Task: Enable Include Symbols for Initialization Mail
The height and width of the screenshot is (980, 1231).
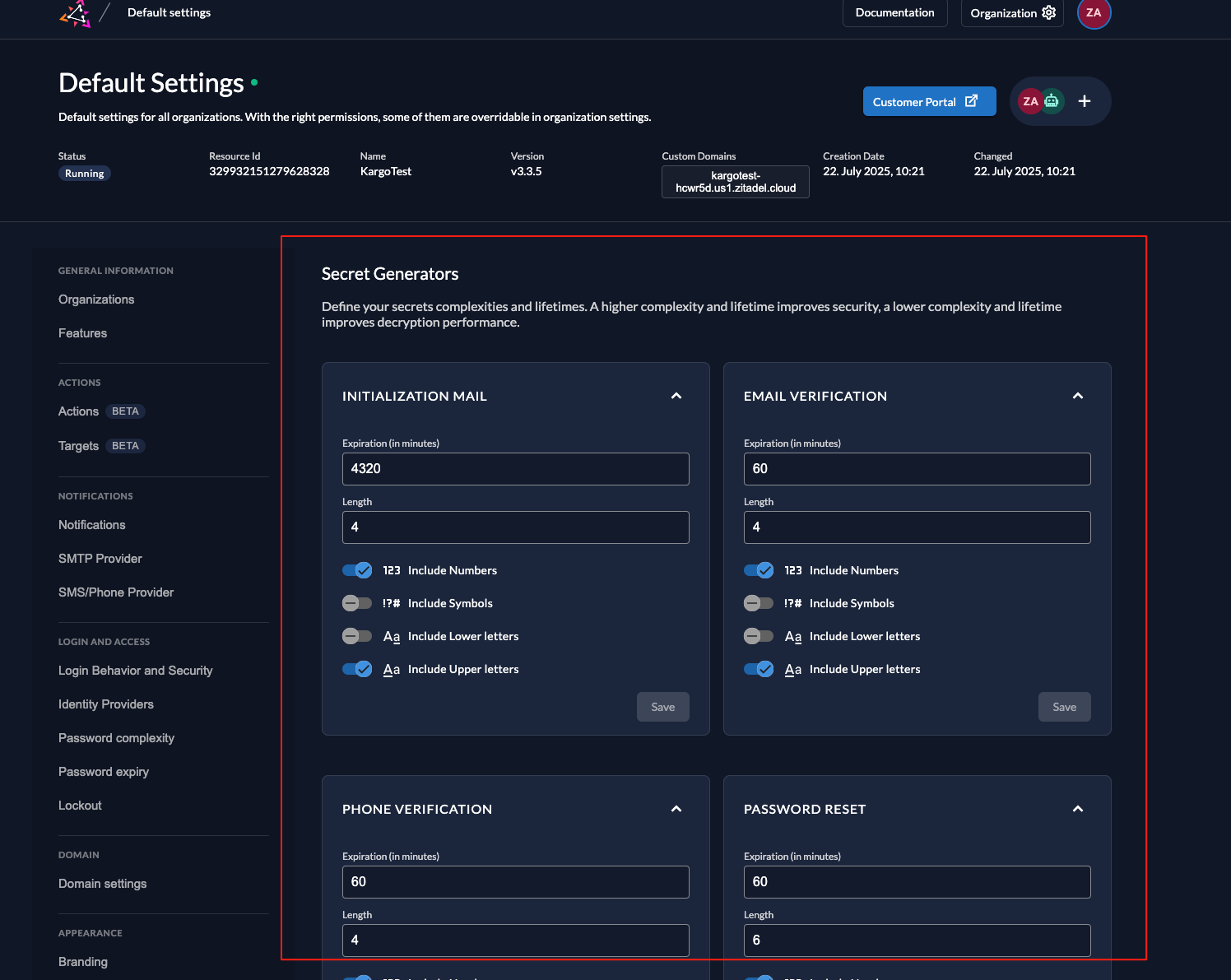Action: pos(357,603)
